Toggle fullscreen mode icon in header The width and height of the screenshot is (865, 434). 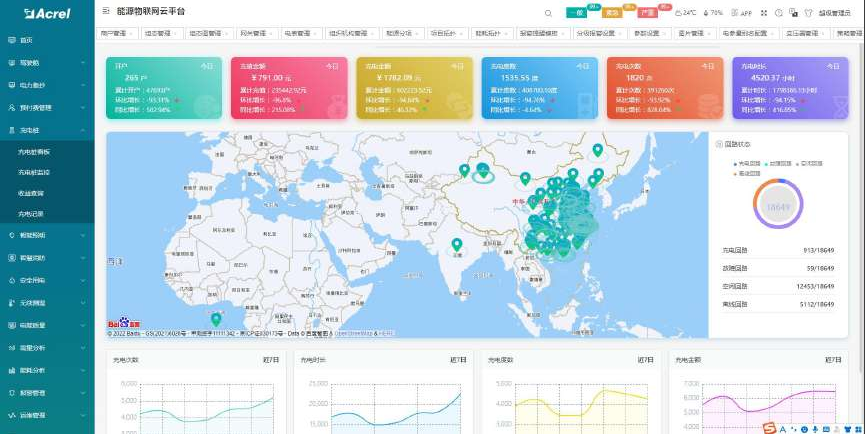[764, 13]
